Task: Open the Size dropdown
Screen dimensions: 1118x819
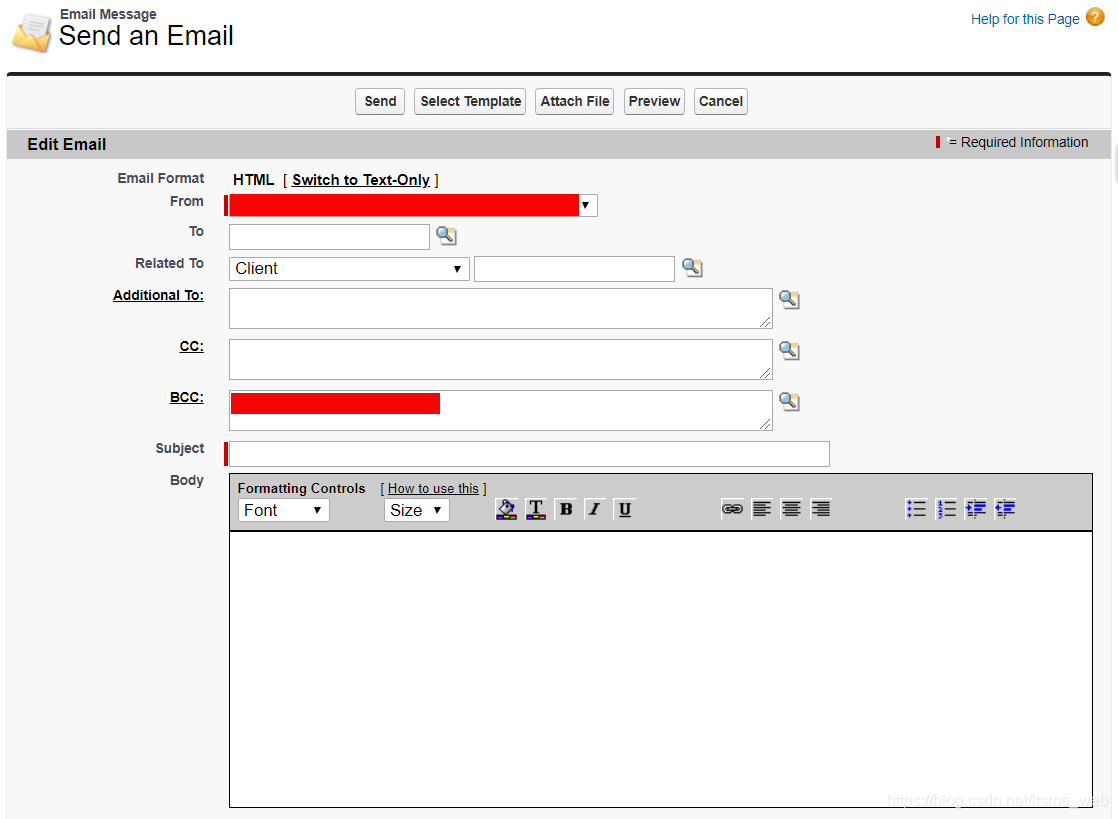Action: (x=416, y=510)
